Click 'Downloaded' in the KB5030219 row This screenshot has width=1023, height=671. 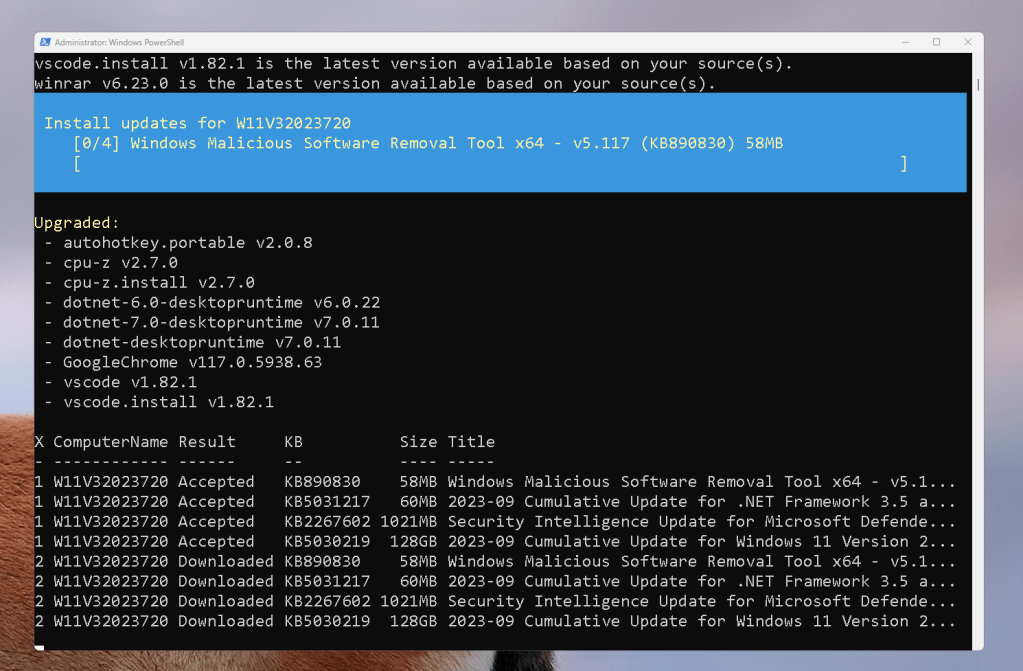pos(226,621)
